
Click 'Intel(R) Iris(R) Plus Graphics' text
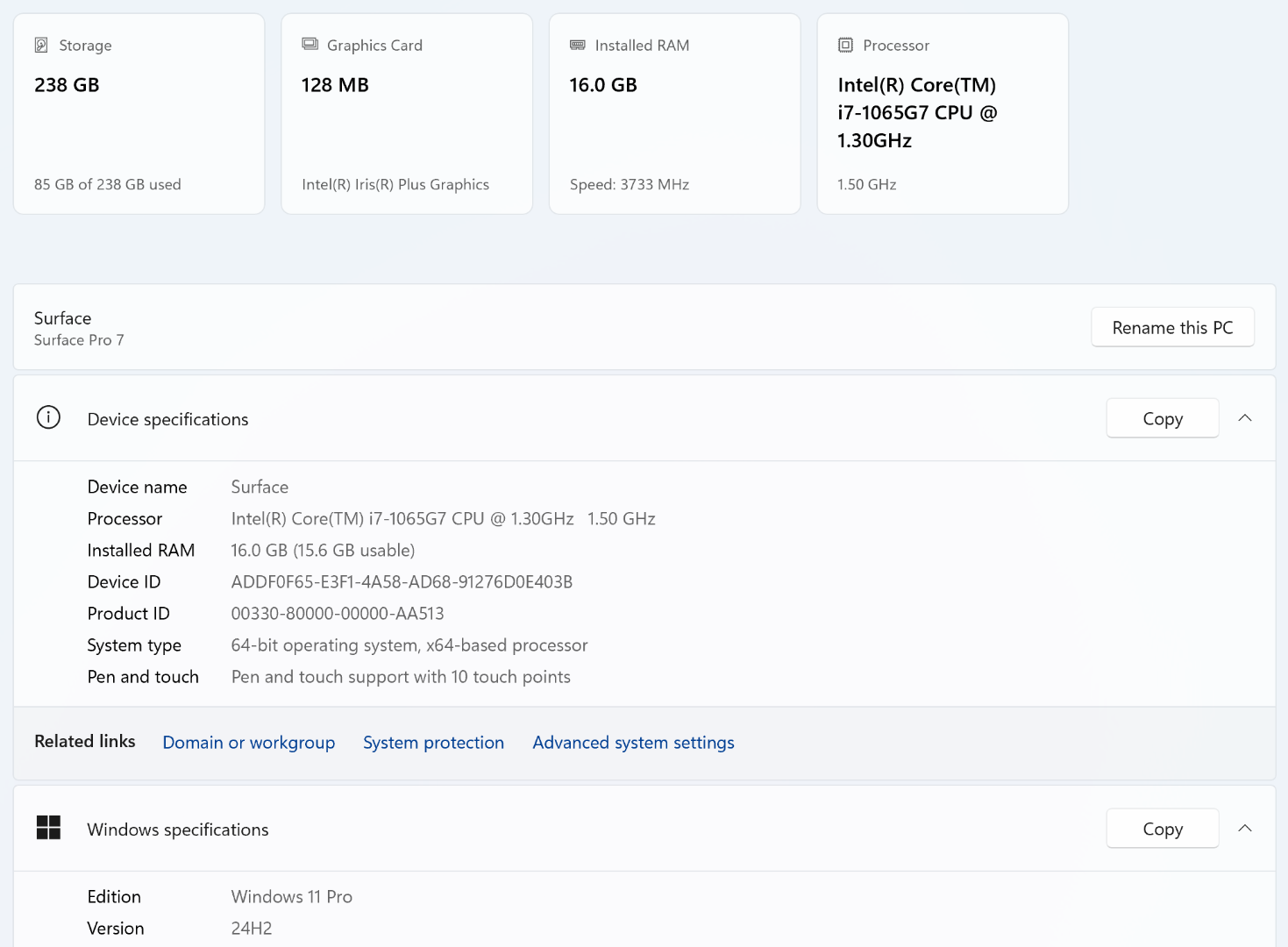pyautogui.click(x=395, y=184)
